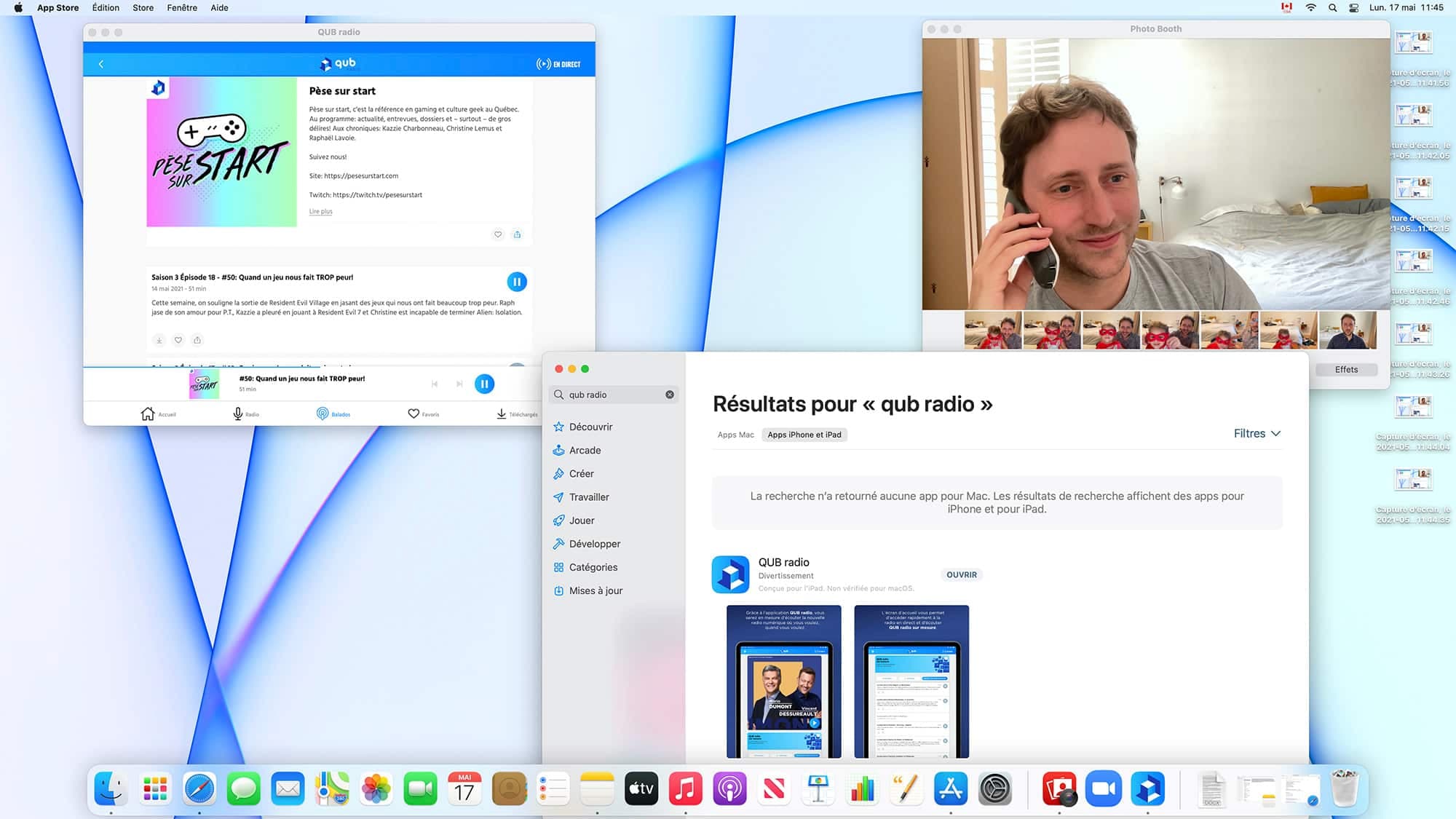Switch to the Apps Mac tab
This screenshot has height=819, width=1456.
[x=735, y=435]
